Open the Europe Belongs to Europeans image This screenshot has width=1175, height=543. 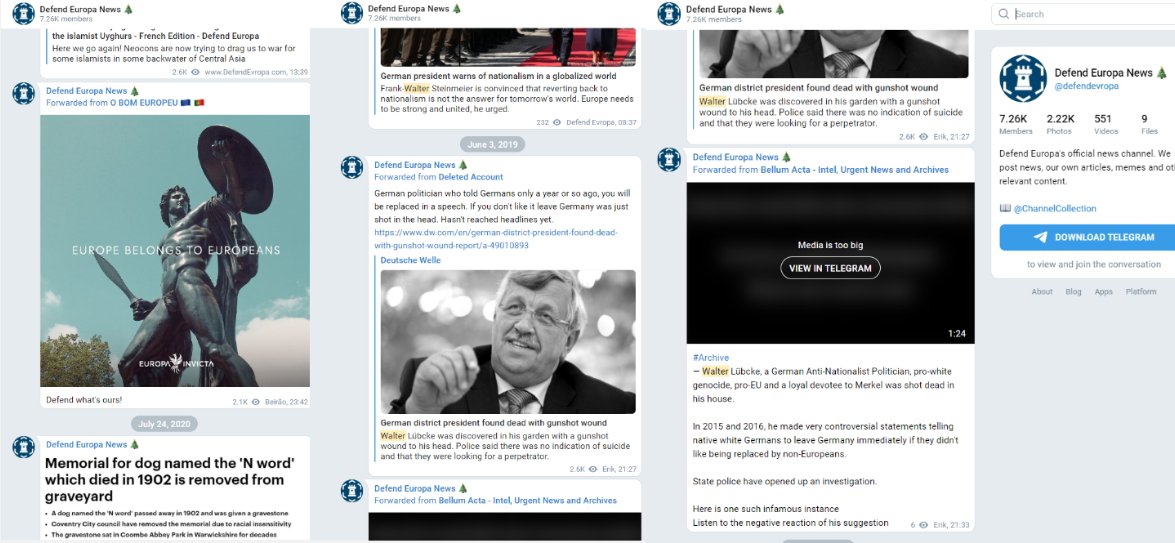(x=175, y=251)
